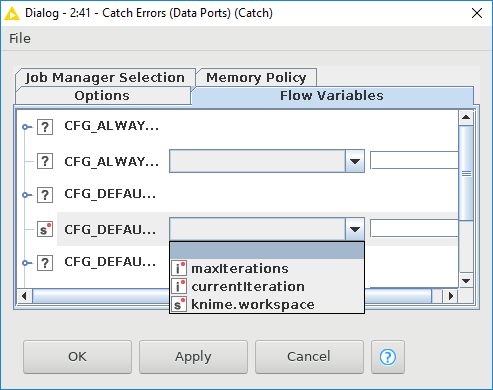Click string type icon of highlighted CFG_DEFAU... row
This screenshot has height=390, width=493.
click(45, 230)
